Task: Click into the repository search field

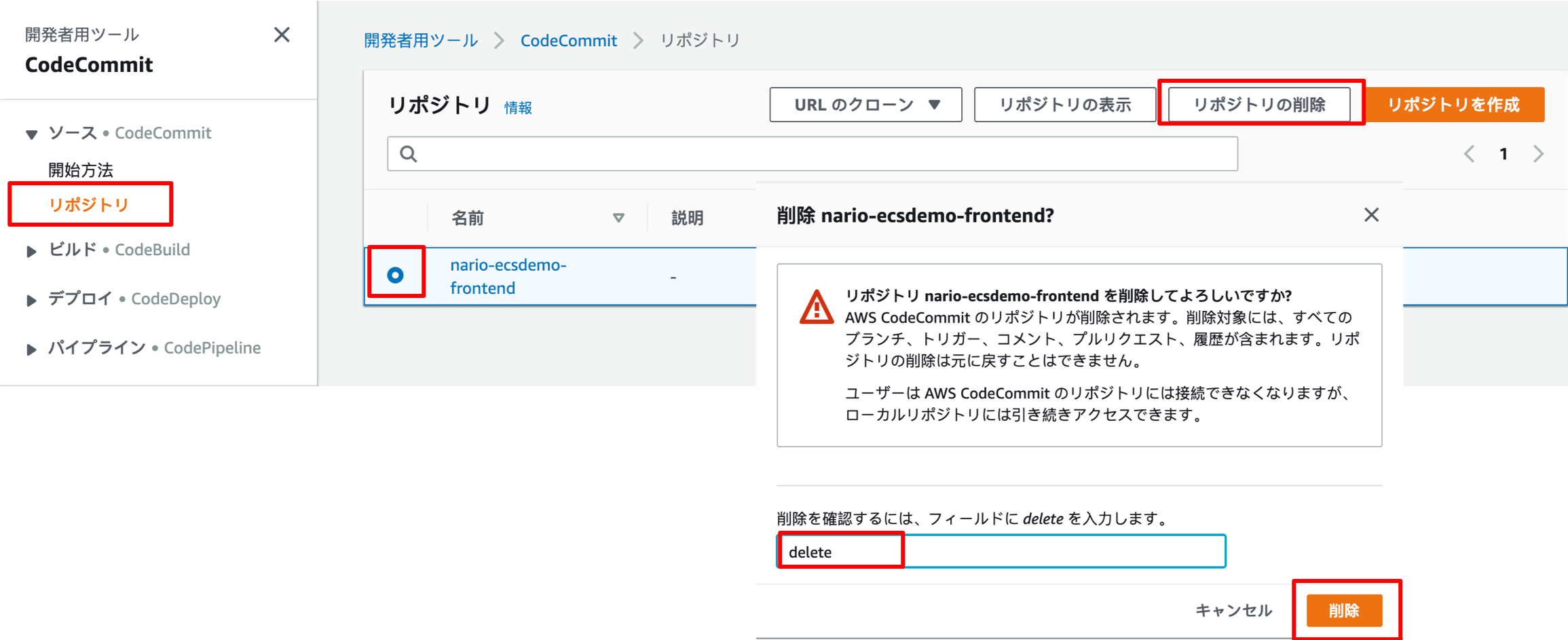Action: [813, 153]
